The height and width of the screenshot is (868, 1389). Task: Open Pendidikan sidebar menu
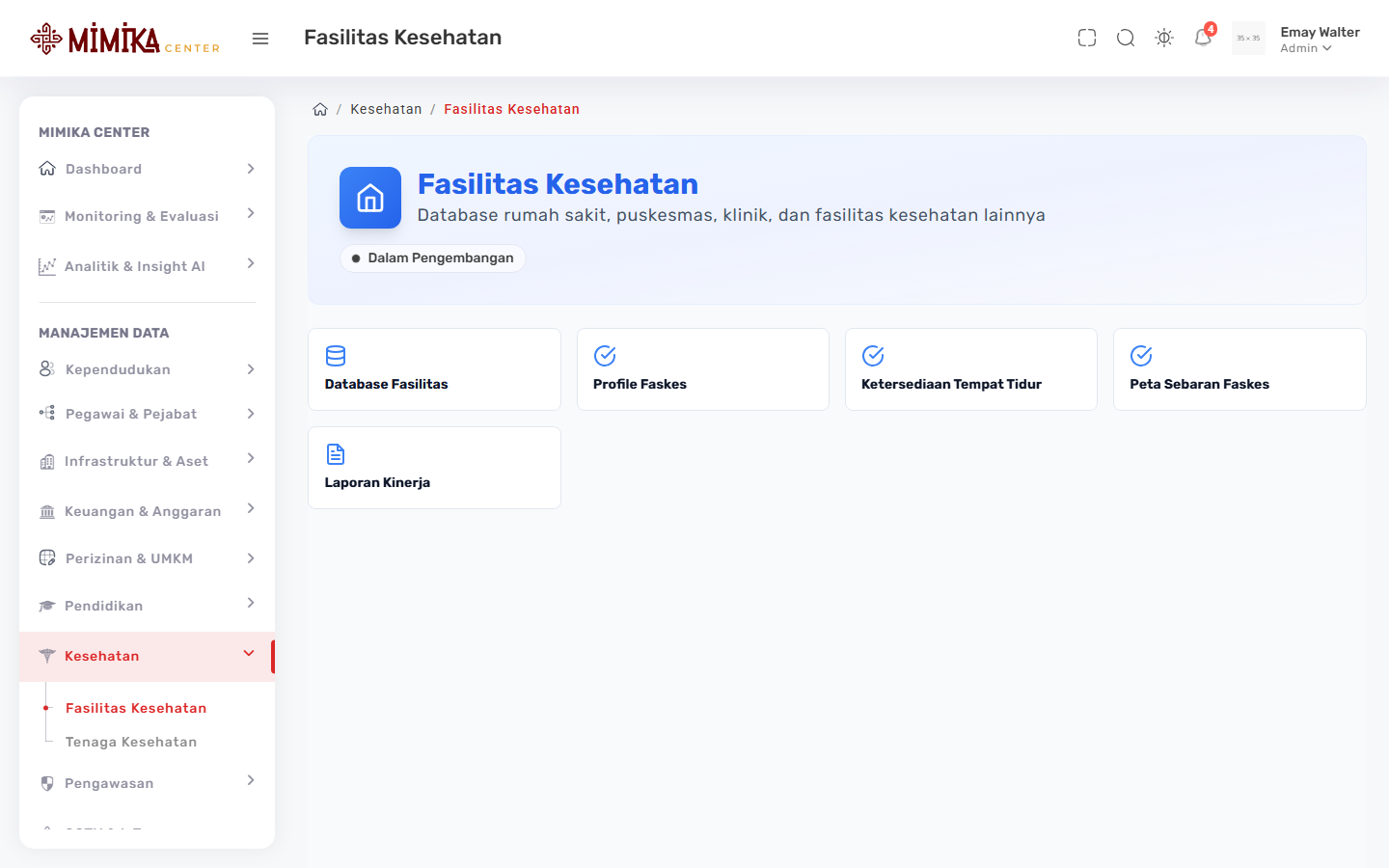click(x=147, y=606)
